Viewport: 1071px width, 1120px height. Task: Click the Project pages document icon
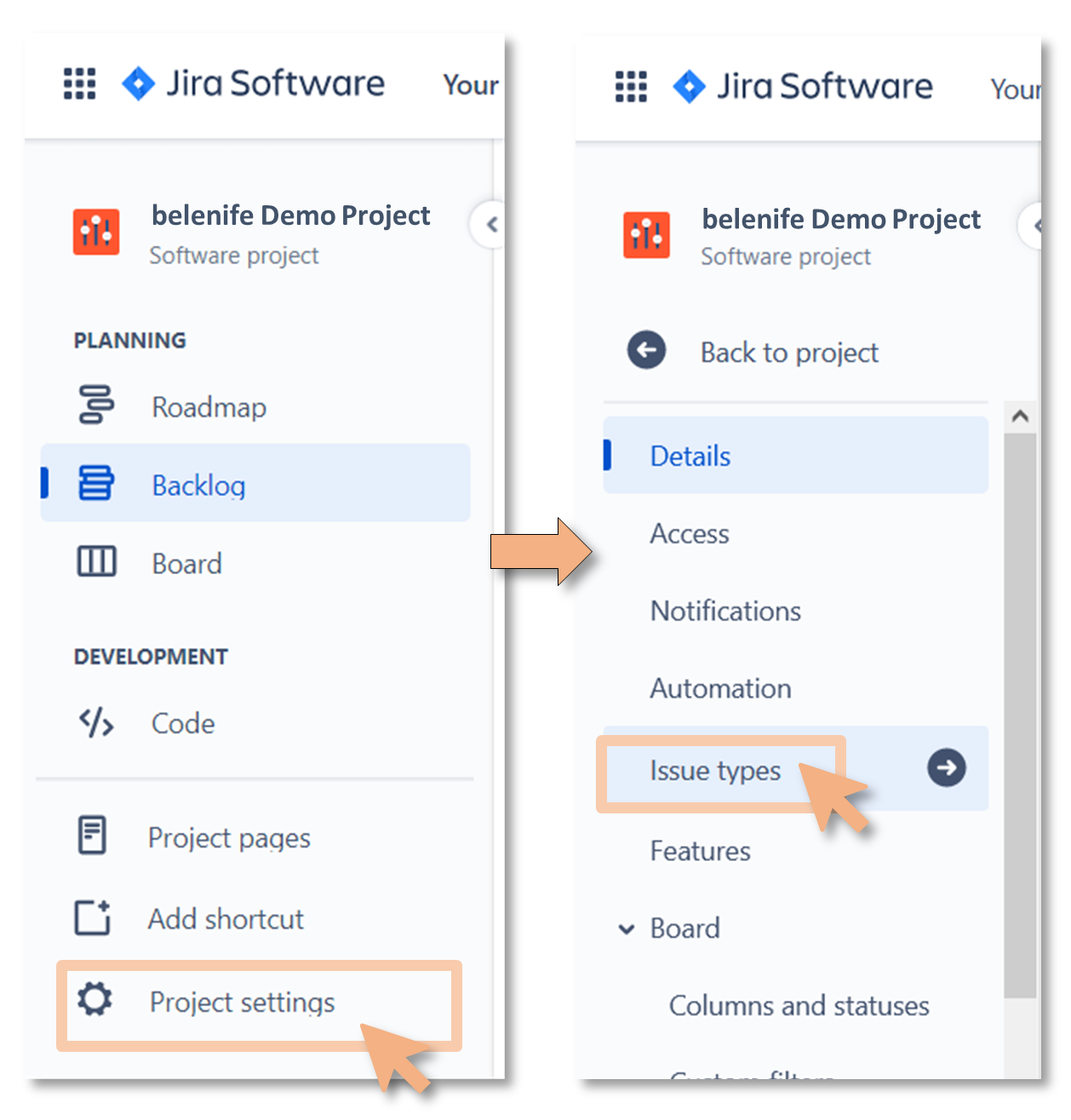pos(92,836)
